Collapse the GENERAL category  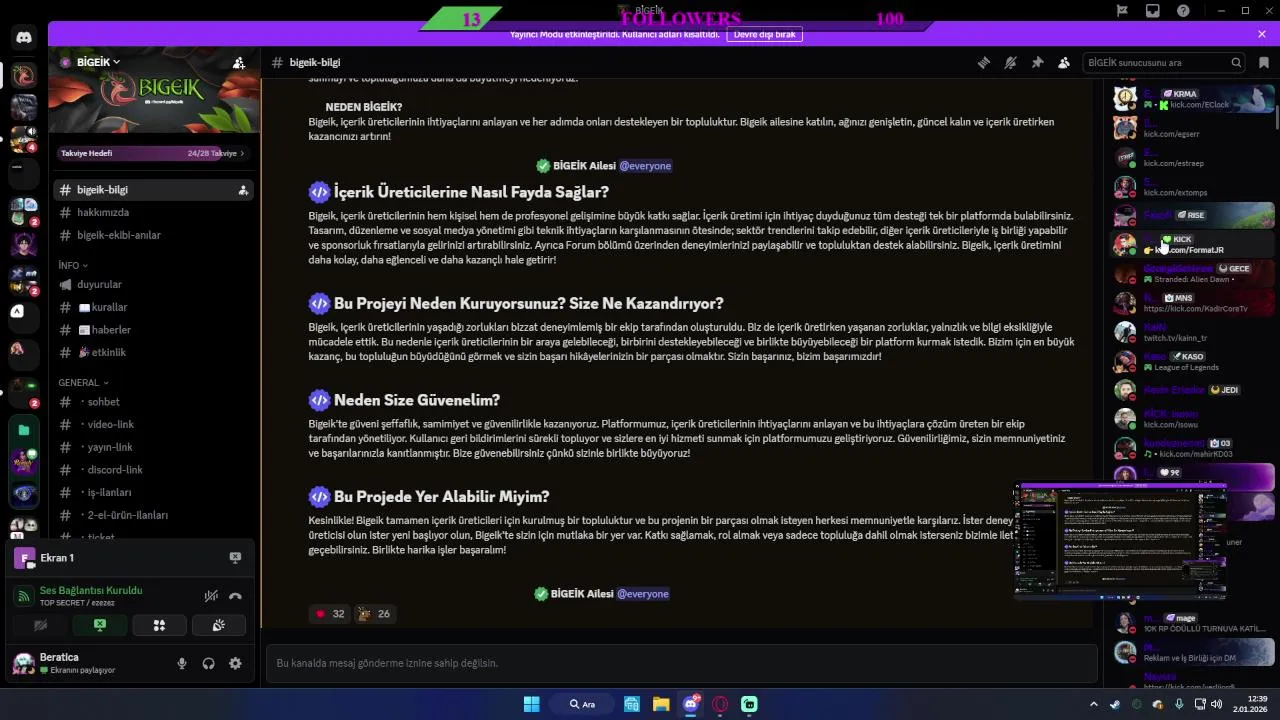[83, 382]
